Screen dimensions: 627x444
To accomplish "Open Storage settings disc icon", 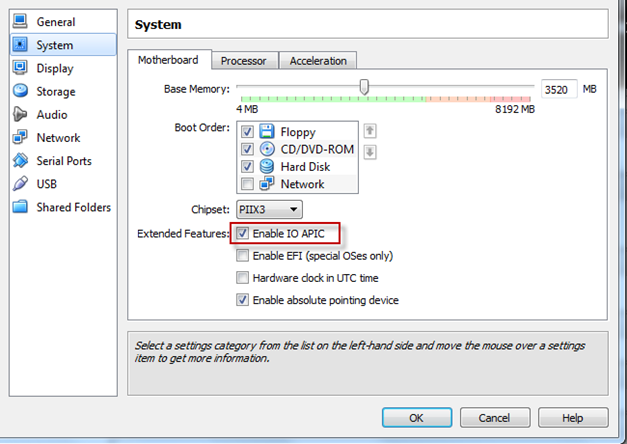I will tap(20, 91).
